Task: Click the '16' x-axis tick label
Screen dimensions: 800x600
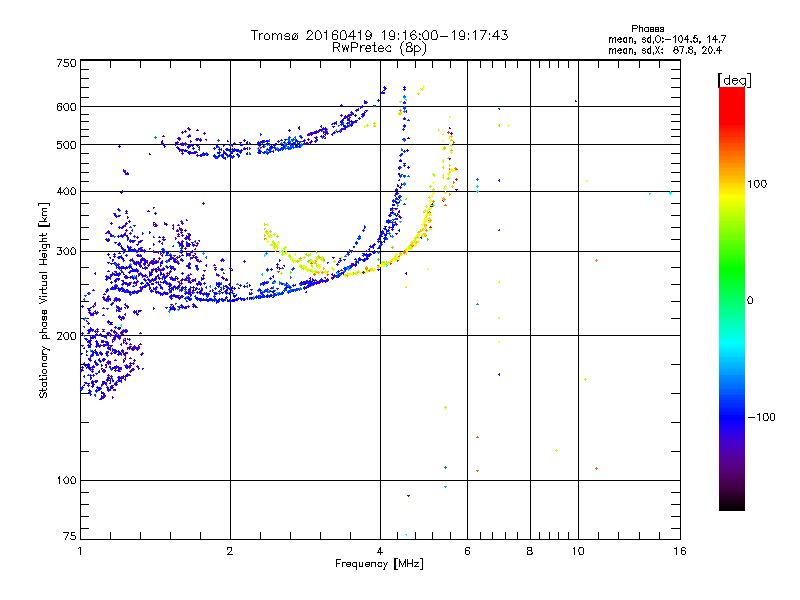Action: pyautogui.click(x=680, y=551)
